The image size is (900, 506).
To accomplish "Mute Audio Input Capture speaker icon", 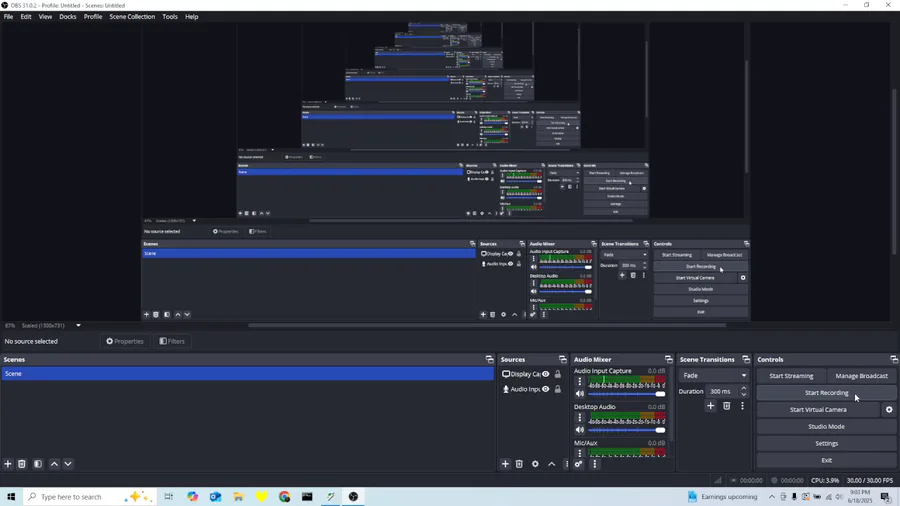I will pyautogui.click(x=580, y=394).
